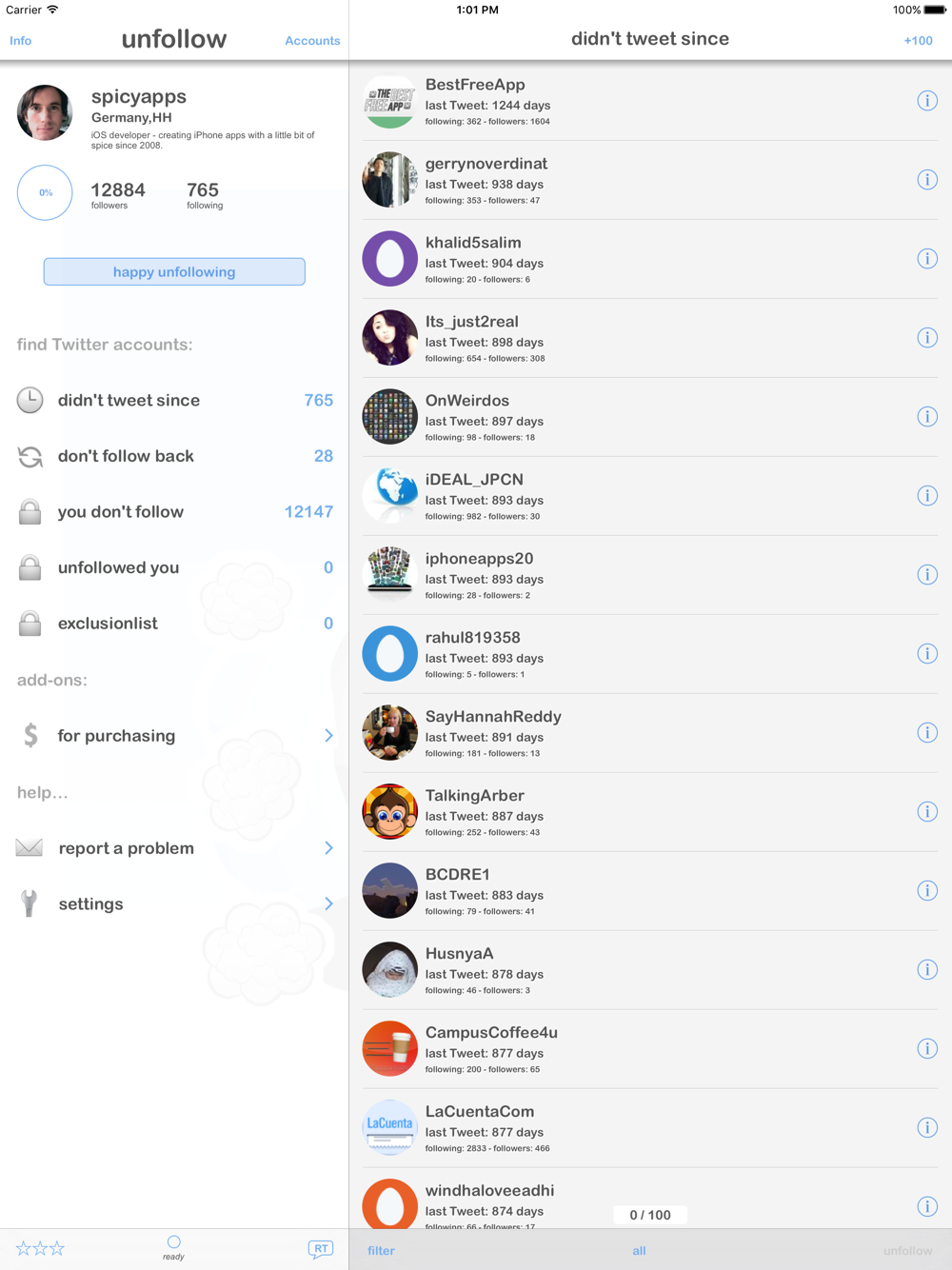Click the wrench icon for settings
Viewport: 952px width, 1270px height.
(30, 903)
